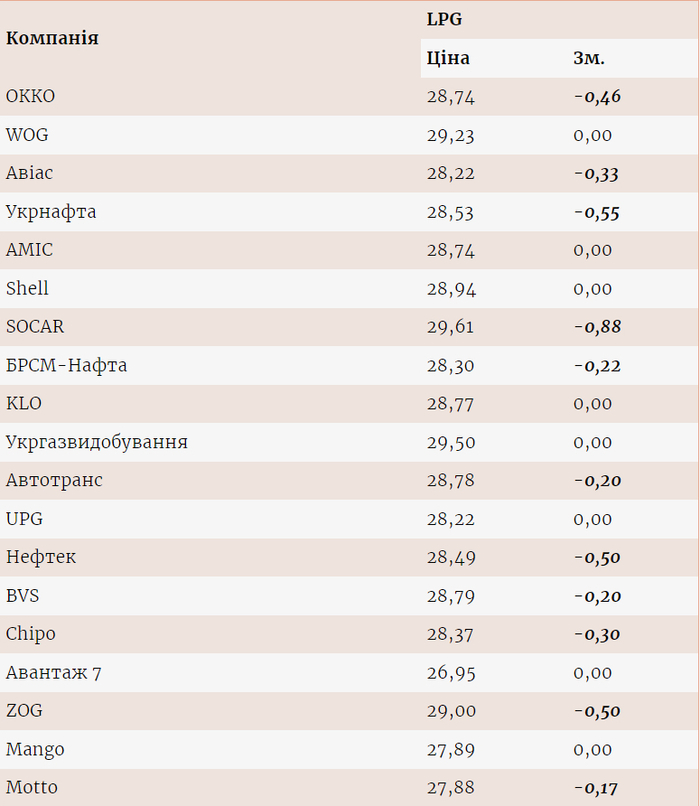700x806 pixels.
Task: Click the Авантаж 7 price 26,95
Action: (x=451, y=673)
